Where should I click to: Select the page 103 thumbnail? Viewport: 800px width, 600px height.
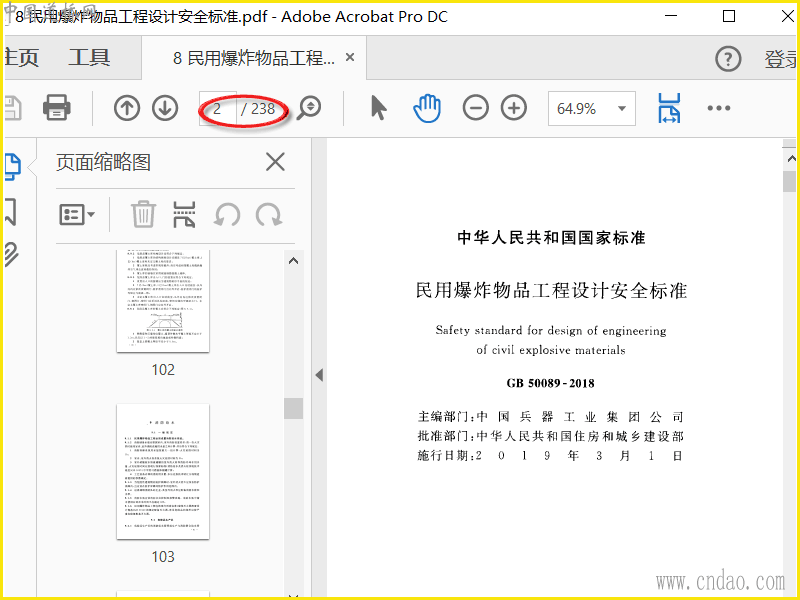coord(163,471)
